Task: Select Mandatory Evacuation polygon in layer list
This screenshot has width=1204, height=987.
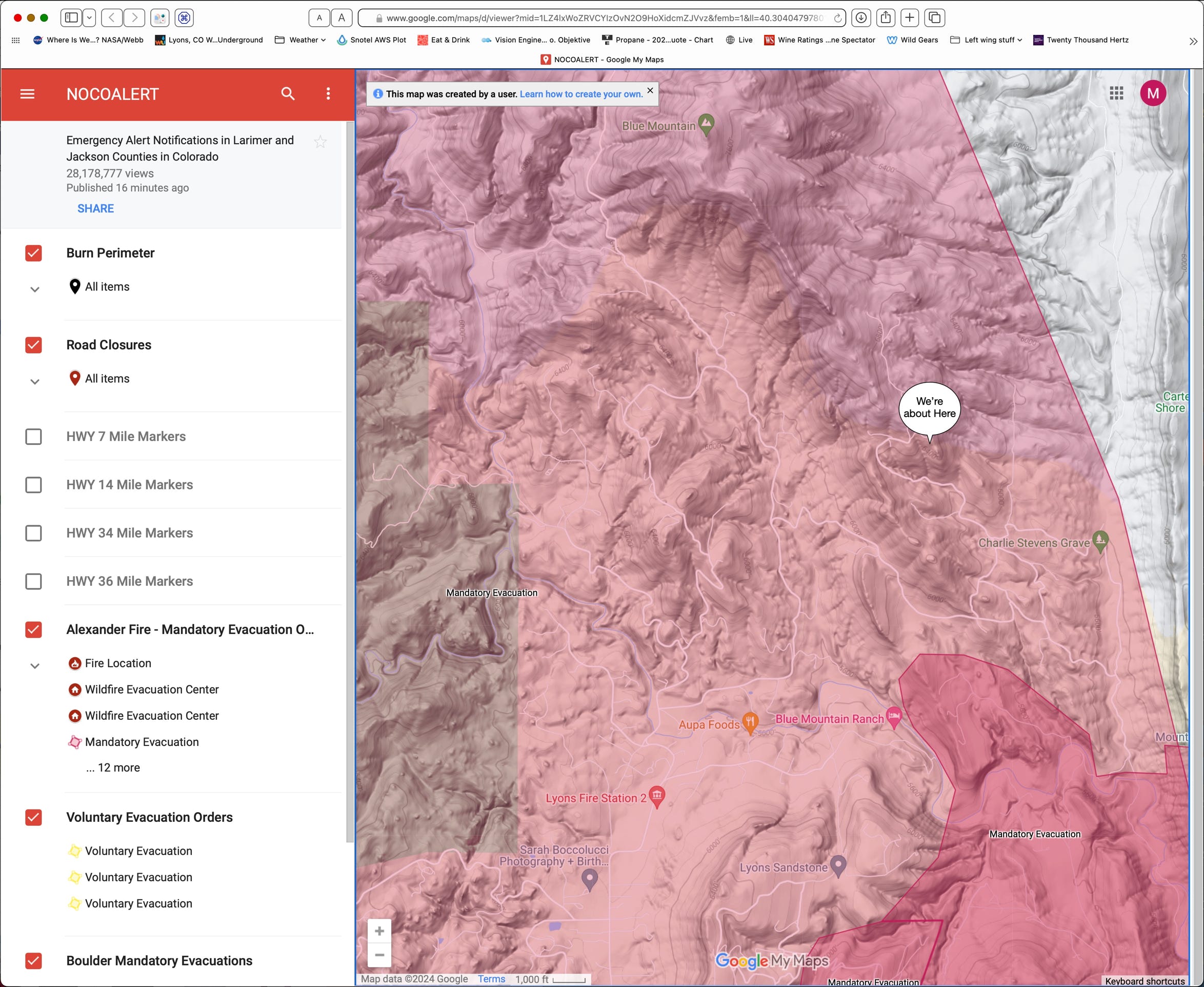Action: (133, 741)
